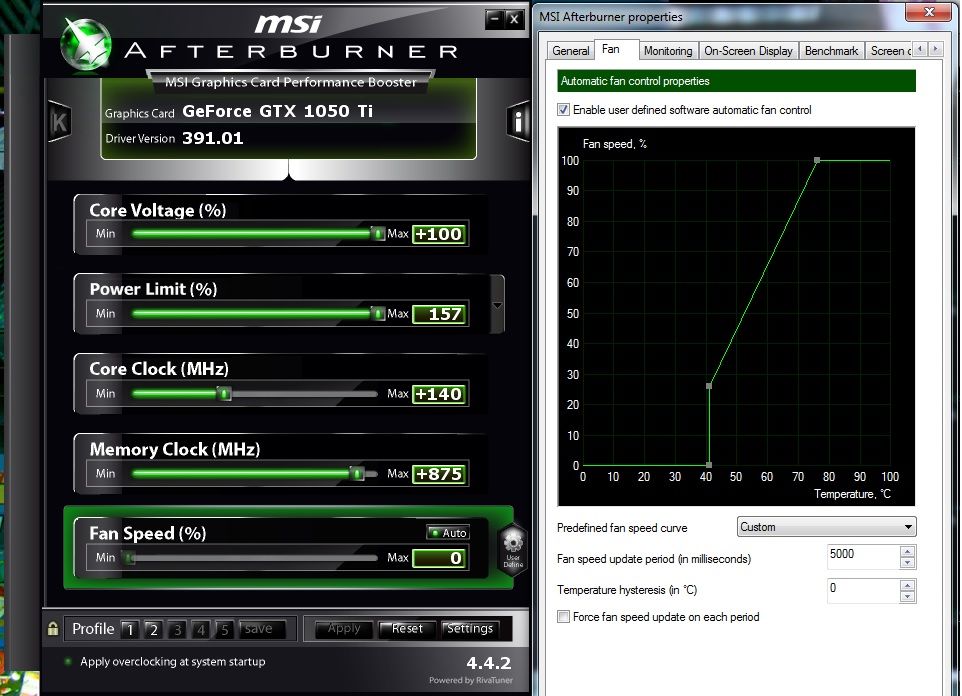Click the GeForce GTX 1050 Ti text

[277, 111]
